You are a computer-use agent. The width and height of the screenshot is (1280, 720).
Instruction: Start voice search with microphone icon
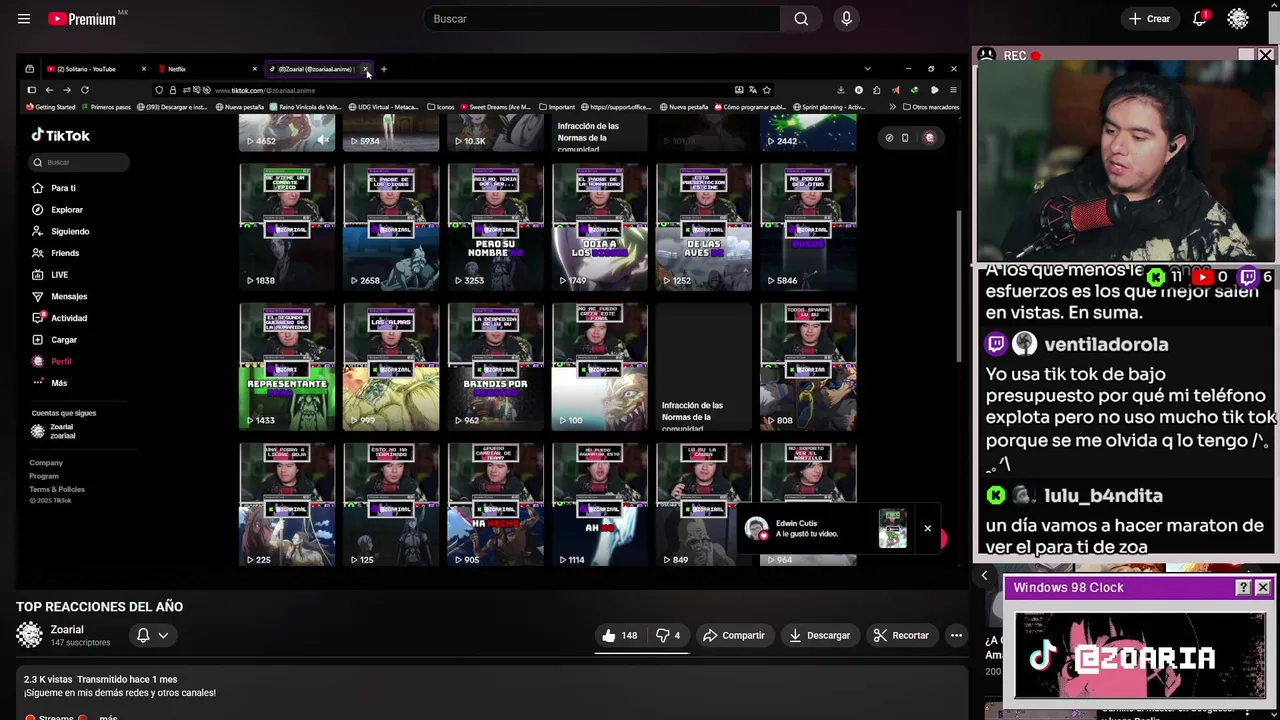pos(846,19)
